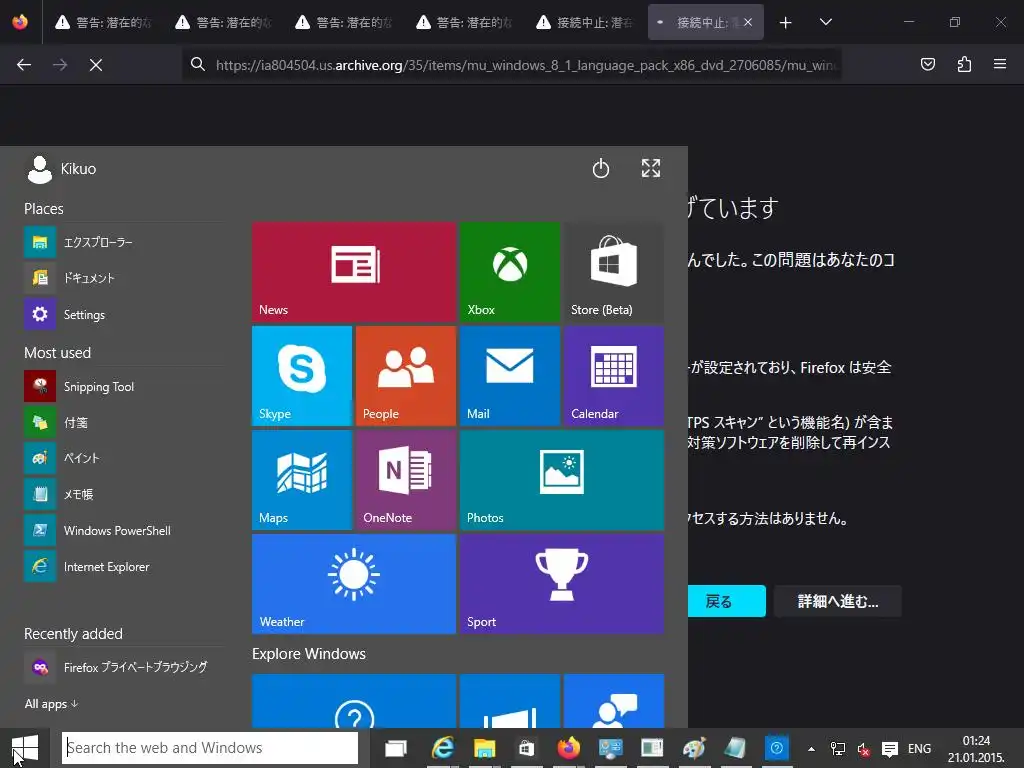Save page to Pocket in Firefox
Screen dimensions: 1024x768
[x=928, y=65]
